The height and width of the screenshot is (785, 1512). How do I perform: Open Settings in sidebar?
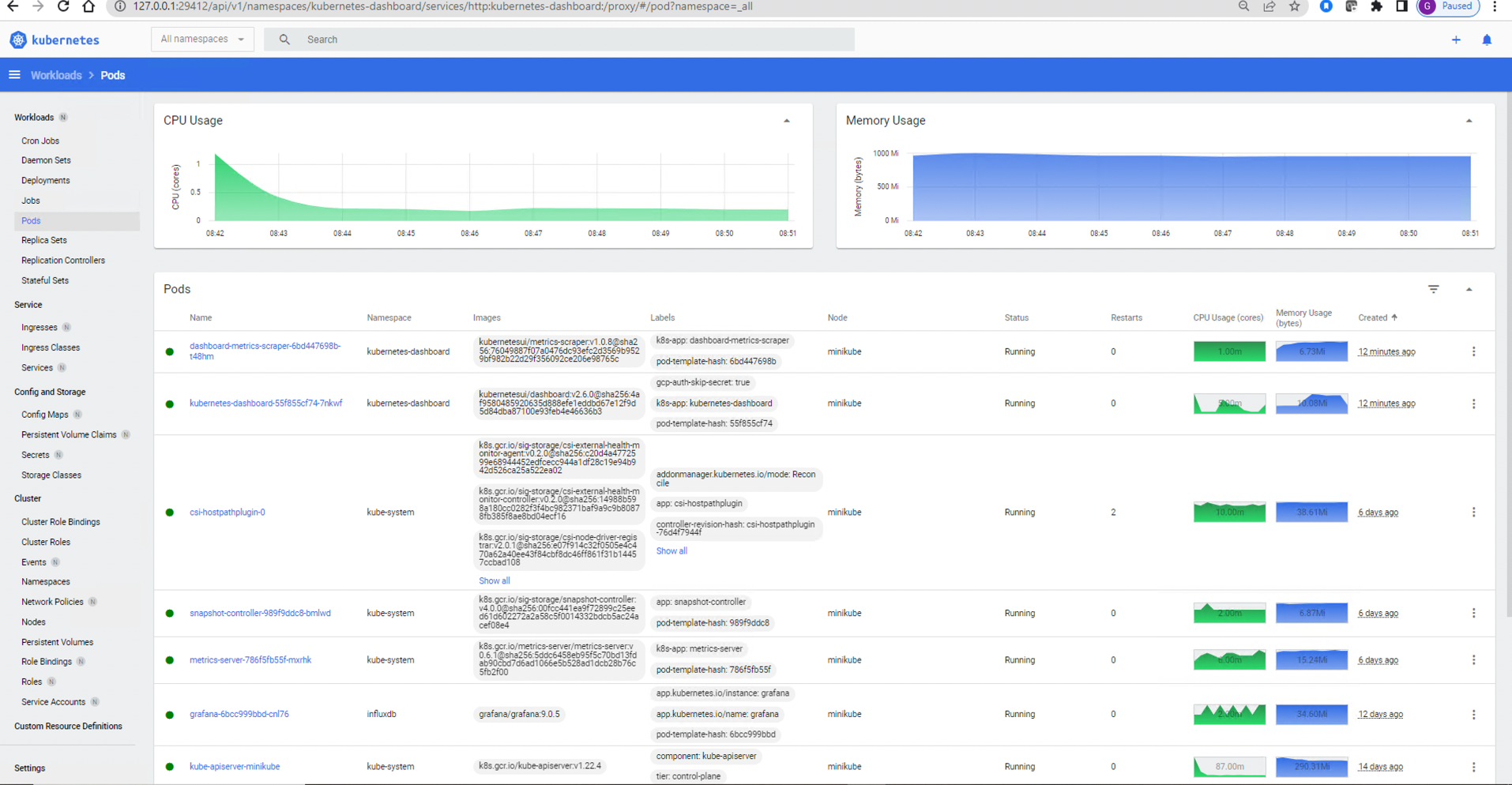coord(30,768)
